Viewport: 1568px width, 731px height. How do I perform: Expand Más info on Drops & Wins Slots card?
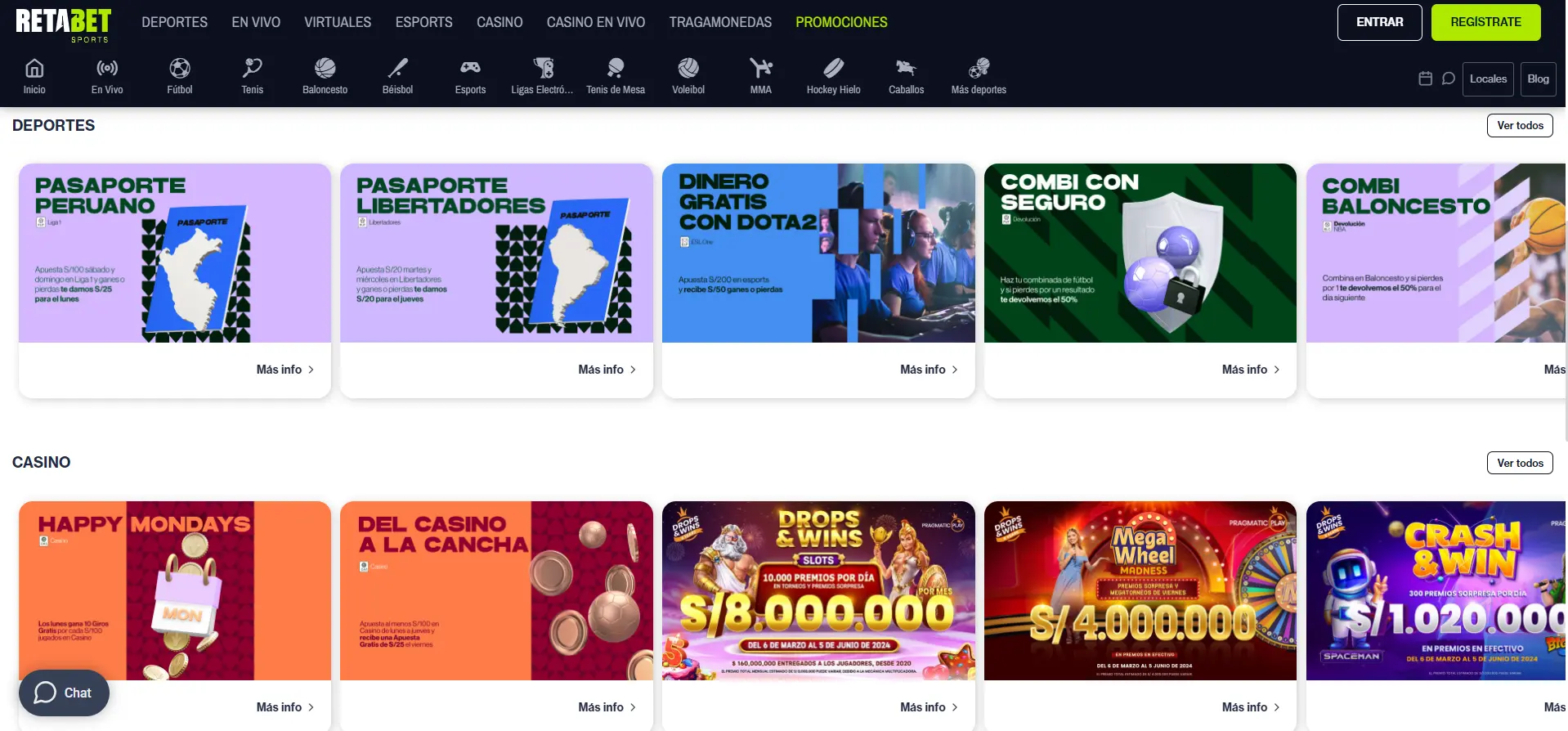pyautogui.click(x=929, y=707)
